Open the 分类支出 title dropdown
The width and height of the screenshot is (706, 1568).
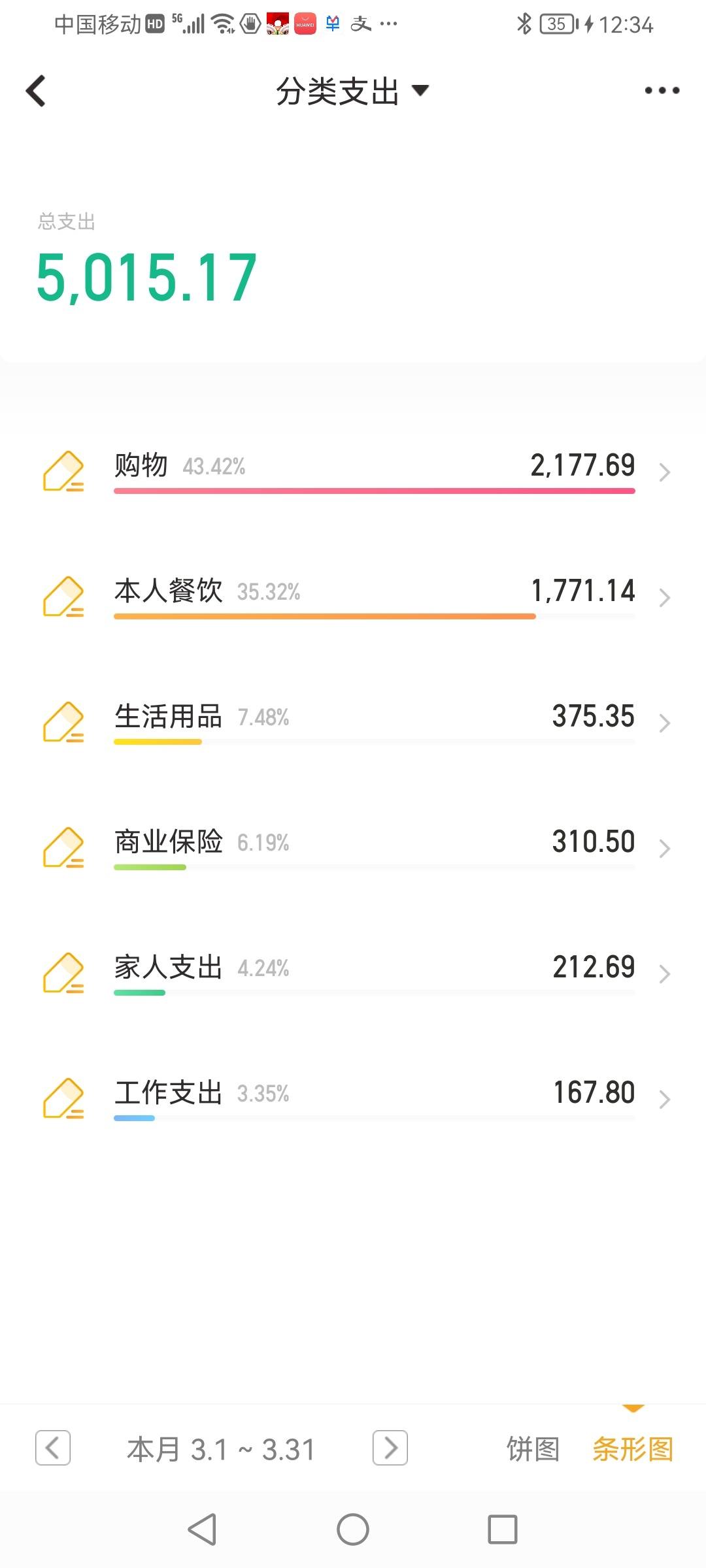(352, 91)
